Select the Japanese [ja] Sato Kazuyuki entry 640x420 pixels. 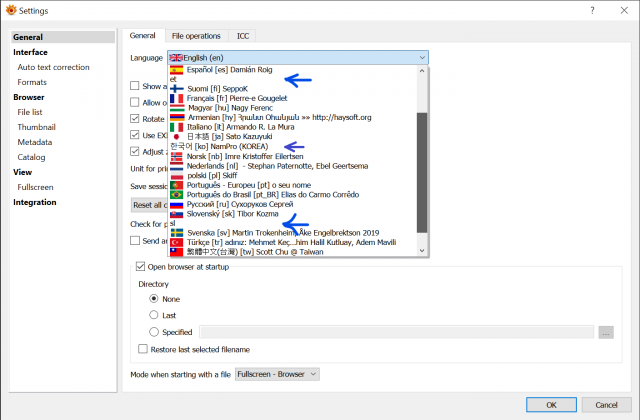point(293,136)
